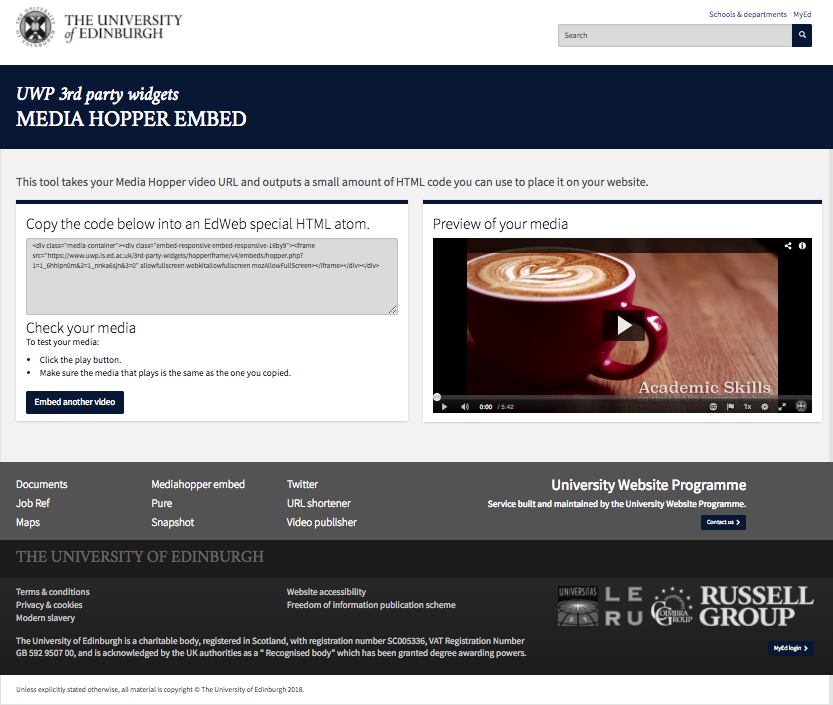Toggle closed captions on the player

pyautogui.click(x=713, y=407)
